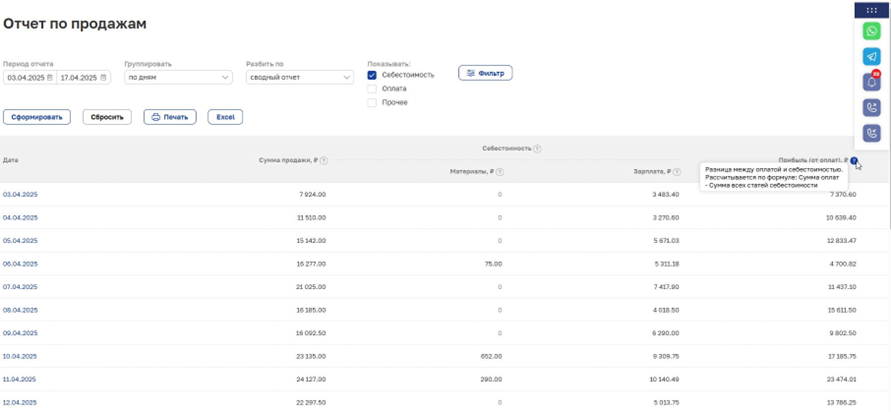Click salary cell 3 483.40
Screen dimensions: 891x412
(x=665, y=194)
